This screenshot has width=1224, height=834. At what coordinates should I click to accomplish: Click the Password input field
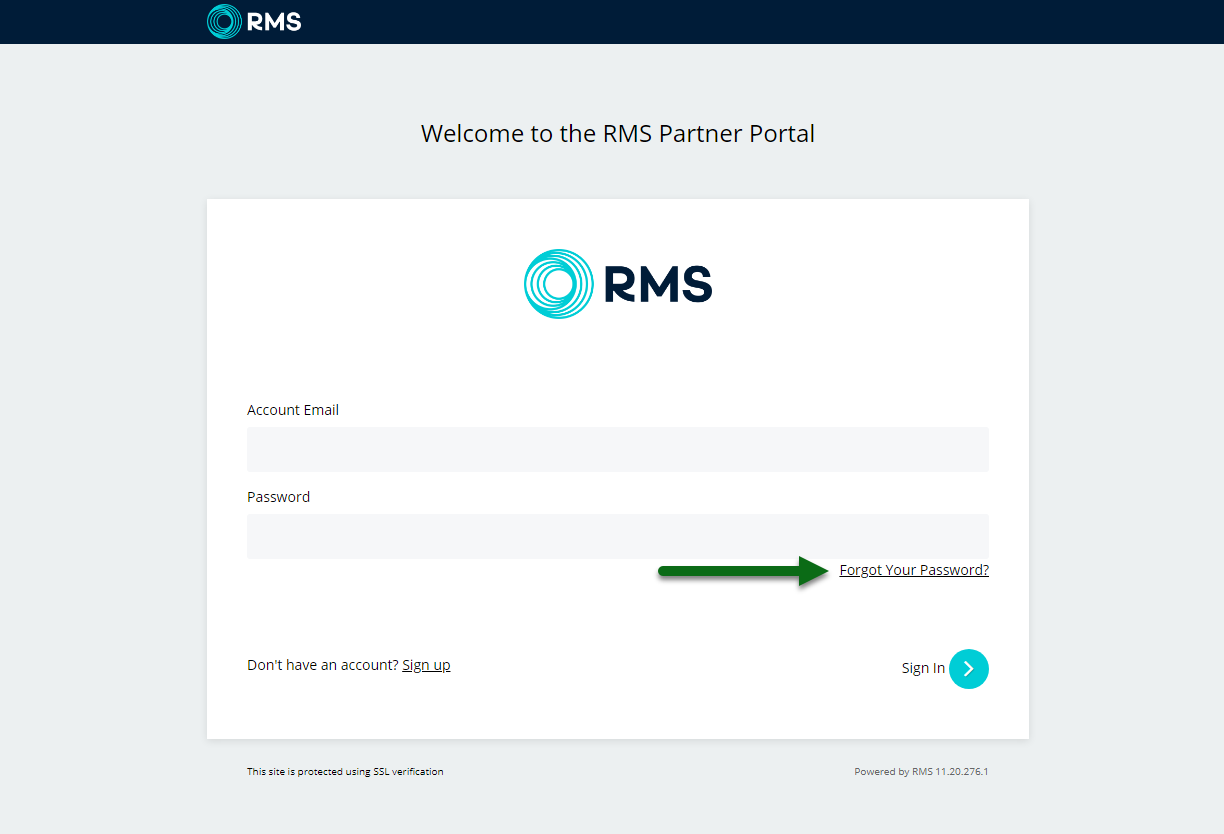click(x=618, y=536)
